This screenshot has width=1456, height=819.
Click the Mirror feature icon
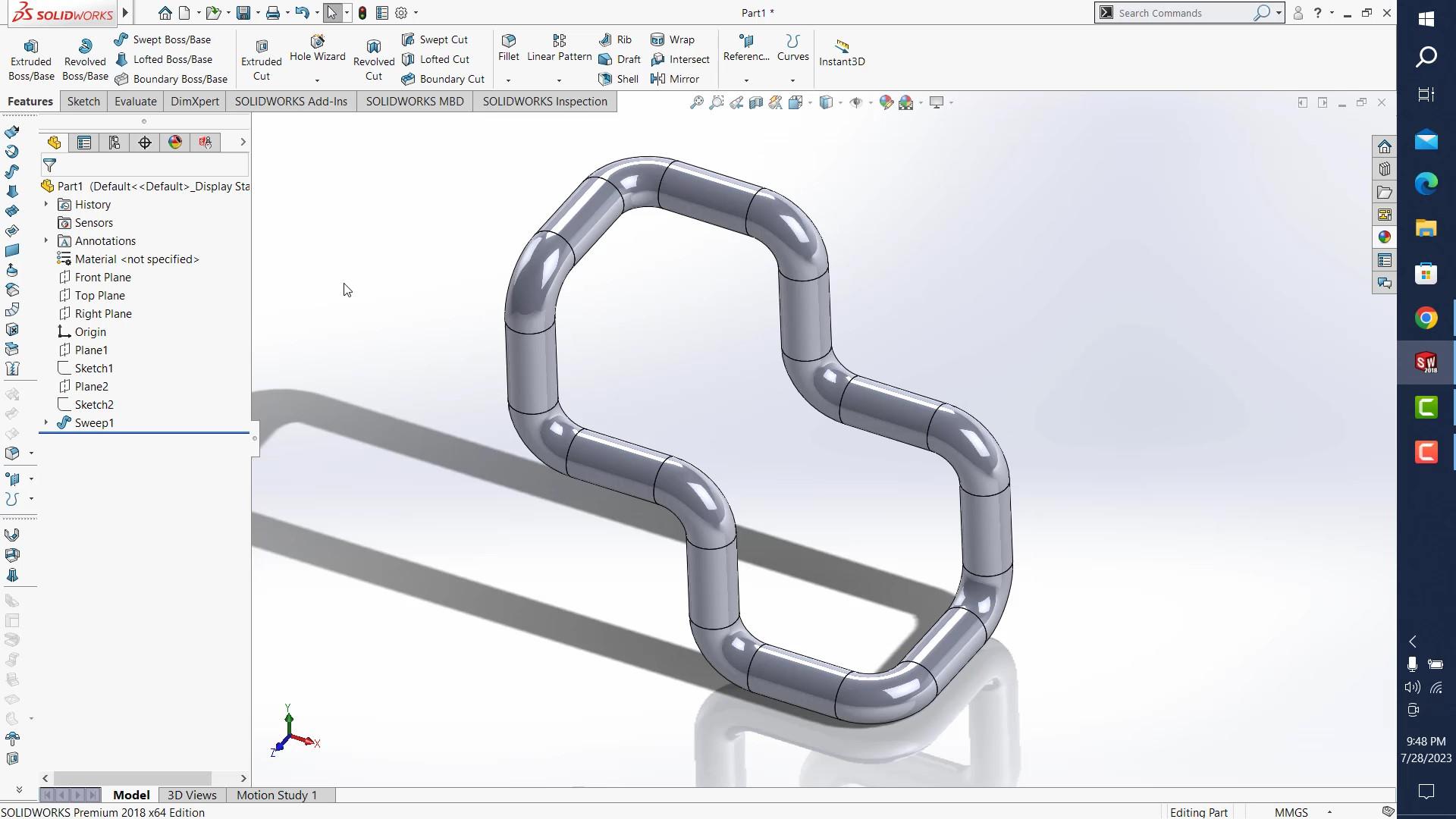675,79
